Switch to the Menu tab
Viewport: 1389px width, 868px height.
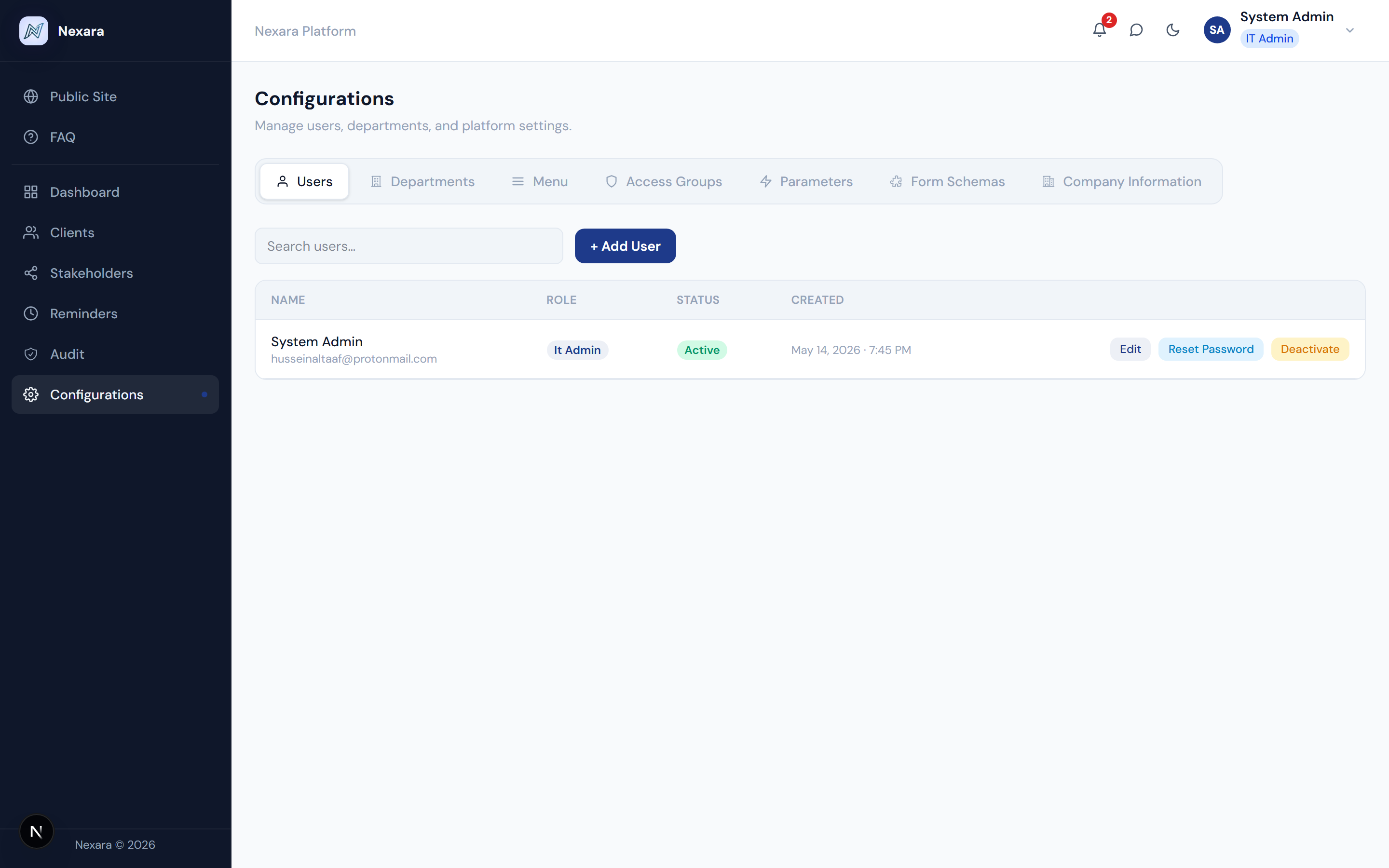540,181
